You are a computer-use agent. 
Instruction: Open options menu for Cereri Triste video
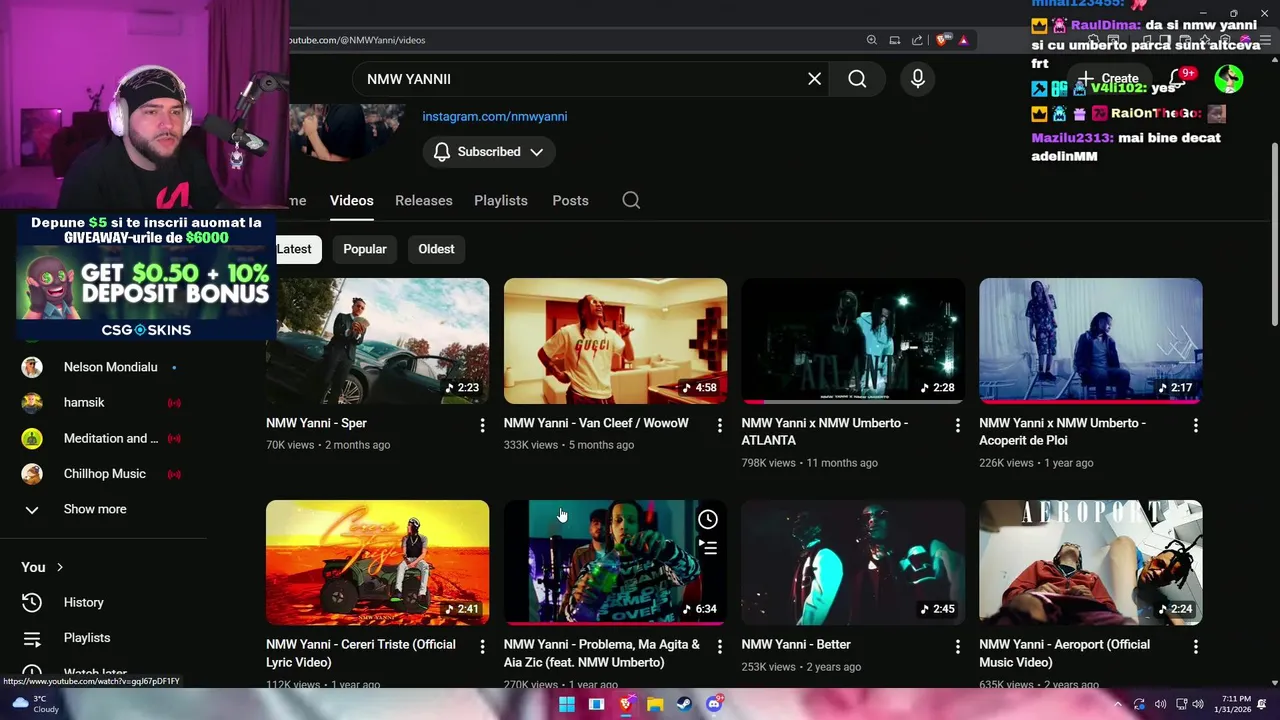tap(482, 647)
